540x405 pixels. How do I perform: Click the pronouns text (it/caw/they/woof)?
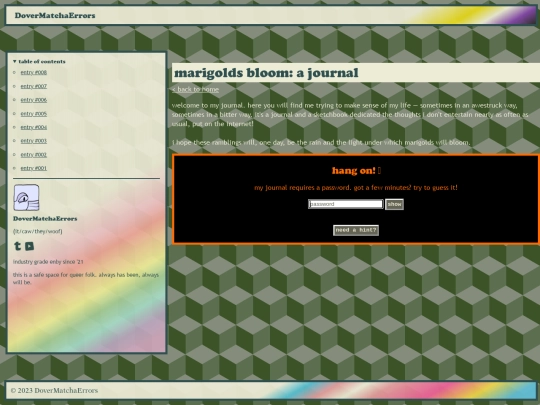coord(38,231)
